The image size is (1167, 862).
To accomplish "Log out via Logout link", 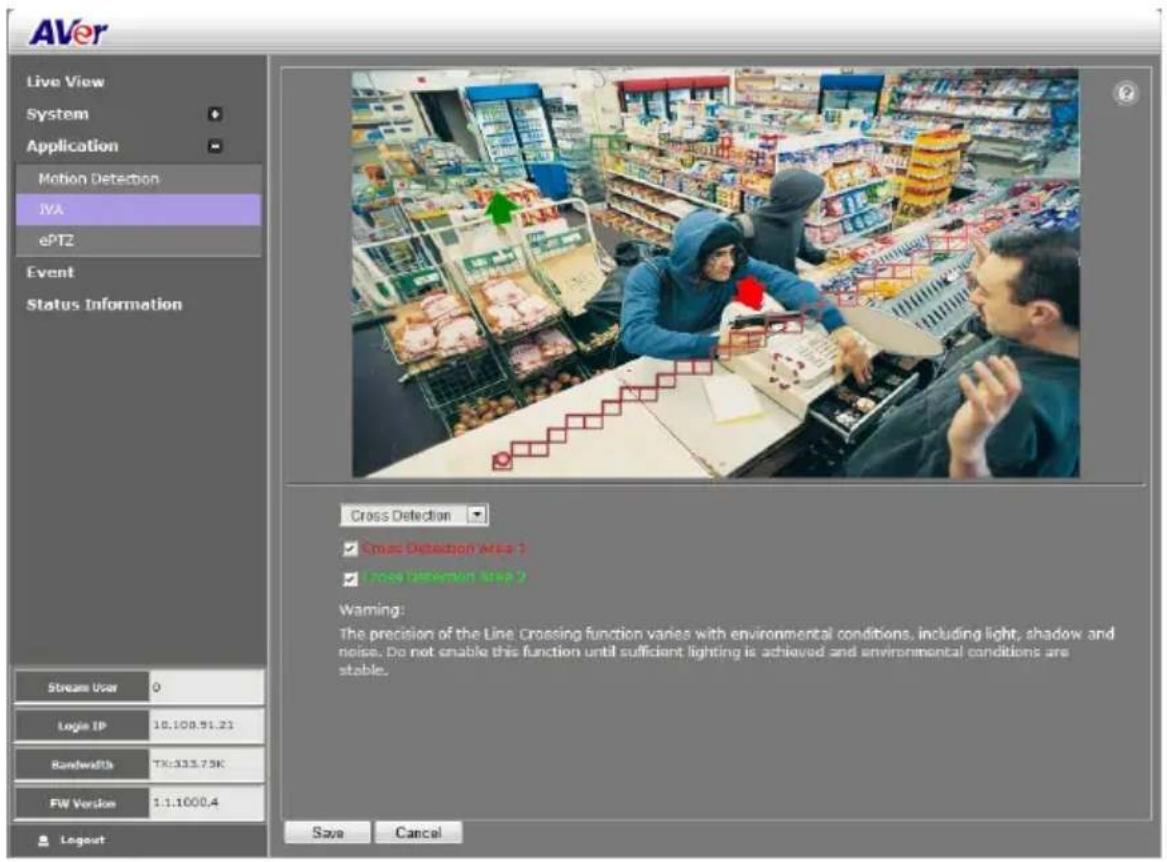I will (83, 840).
